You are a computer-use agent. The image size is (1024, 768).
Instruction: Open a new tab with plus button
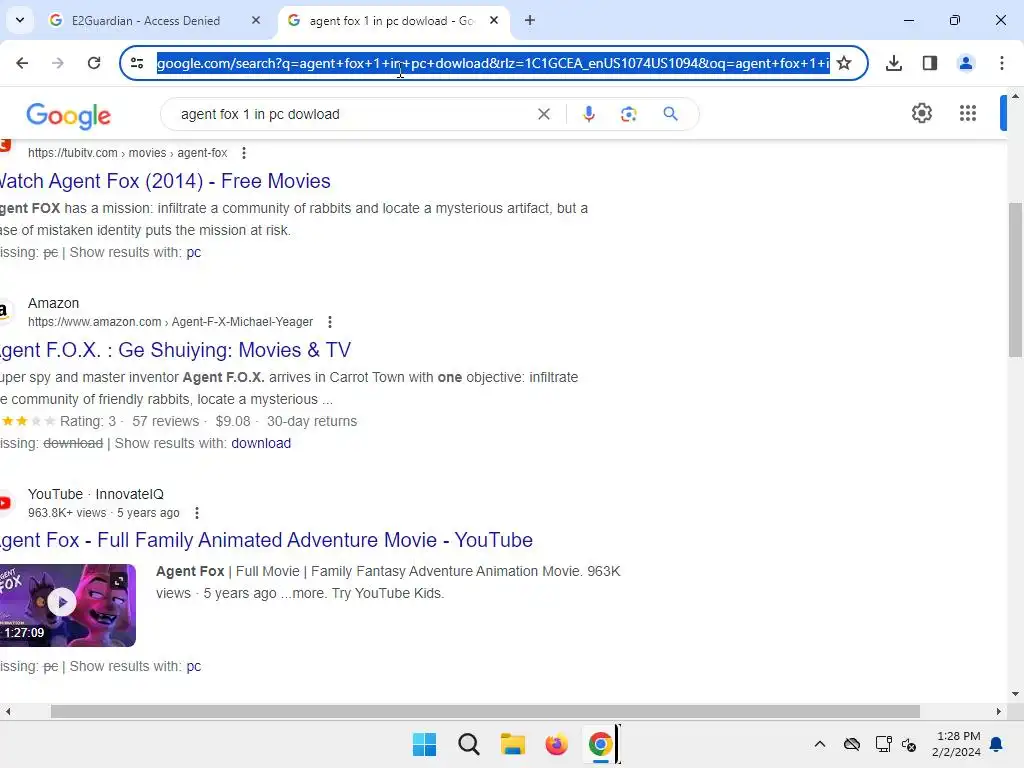coord(530,20)
